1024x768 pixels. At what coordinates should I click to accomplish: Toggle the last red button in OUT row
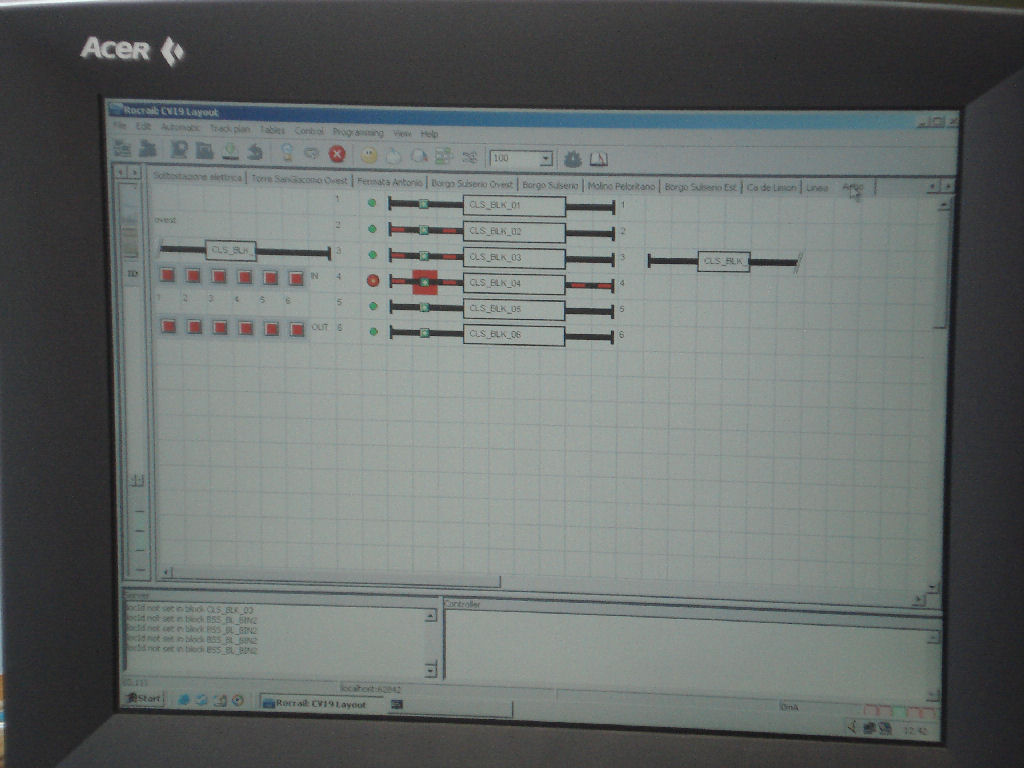tap(297, 328)
